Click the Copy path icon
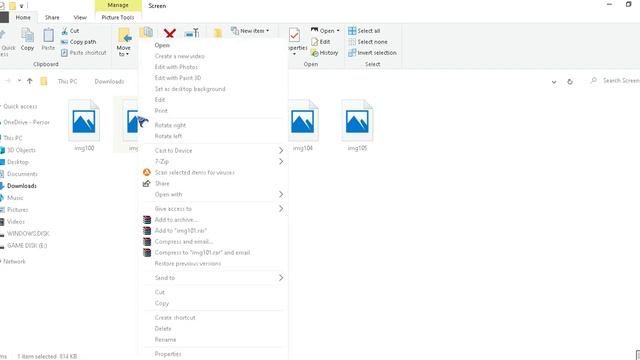Viewport: 640px width, 360px height. pos(64,42)
